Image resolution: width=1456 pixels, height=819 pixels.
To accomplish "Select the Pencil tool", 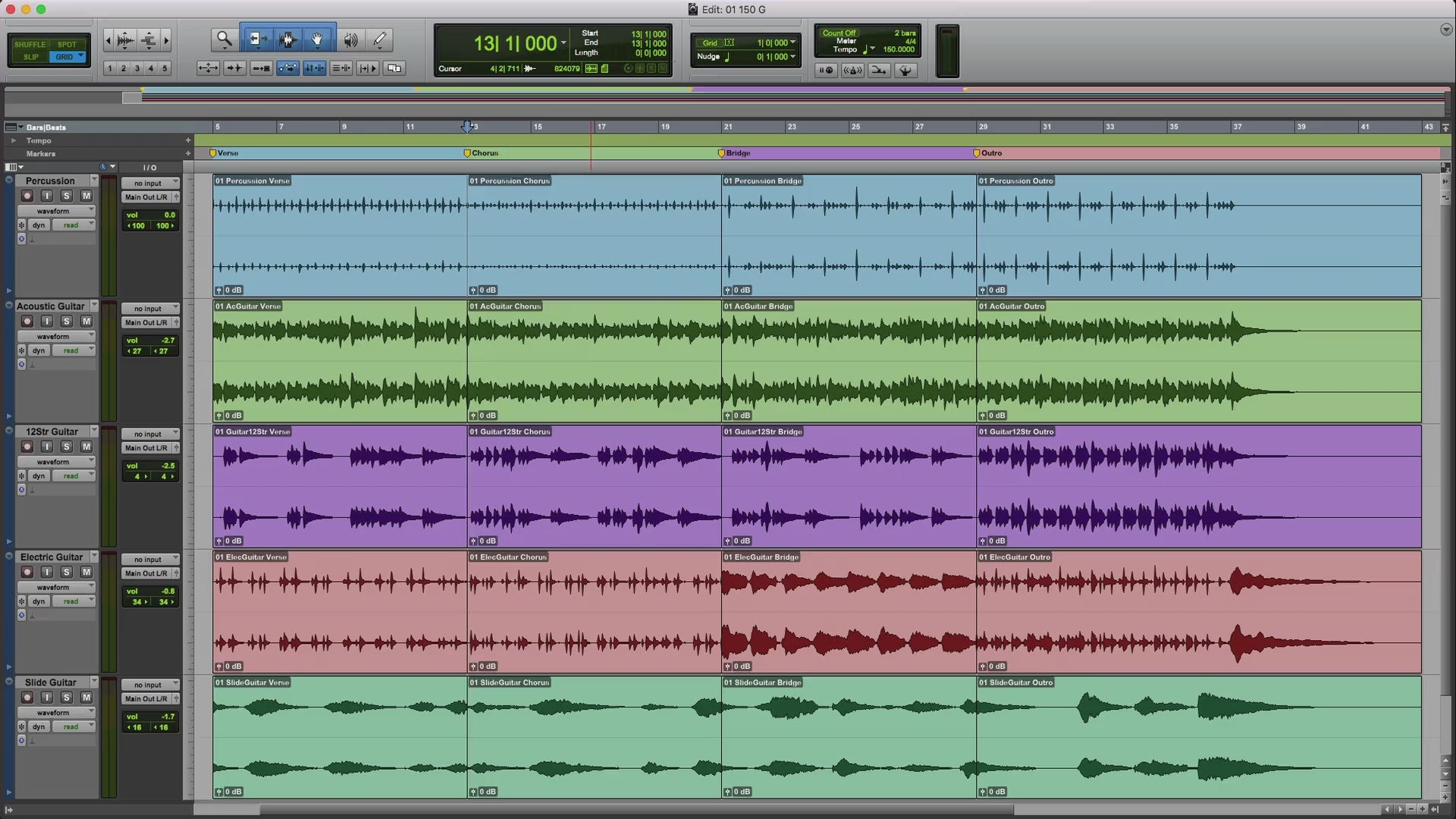I will [380, 39].
